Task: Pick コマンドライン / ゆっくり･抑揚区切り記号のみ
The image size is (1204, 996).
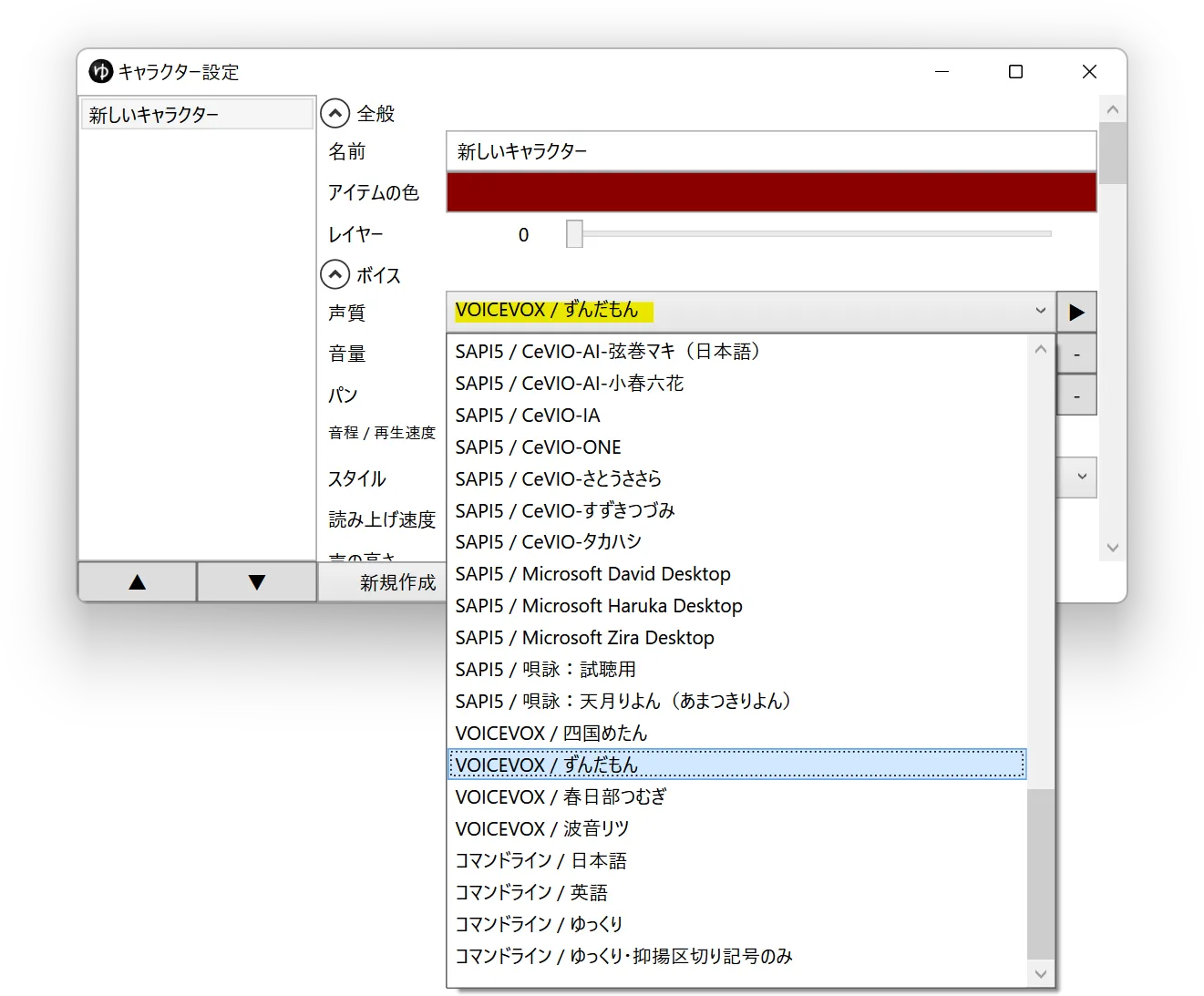Action: [736, 956]
